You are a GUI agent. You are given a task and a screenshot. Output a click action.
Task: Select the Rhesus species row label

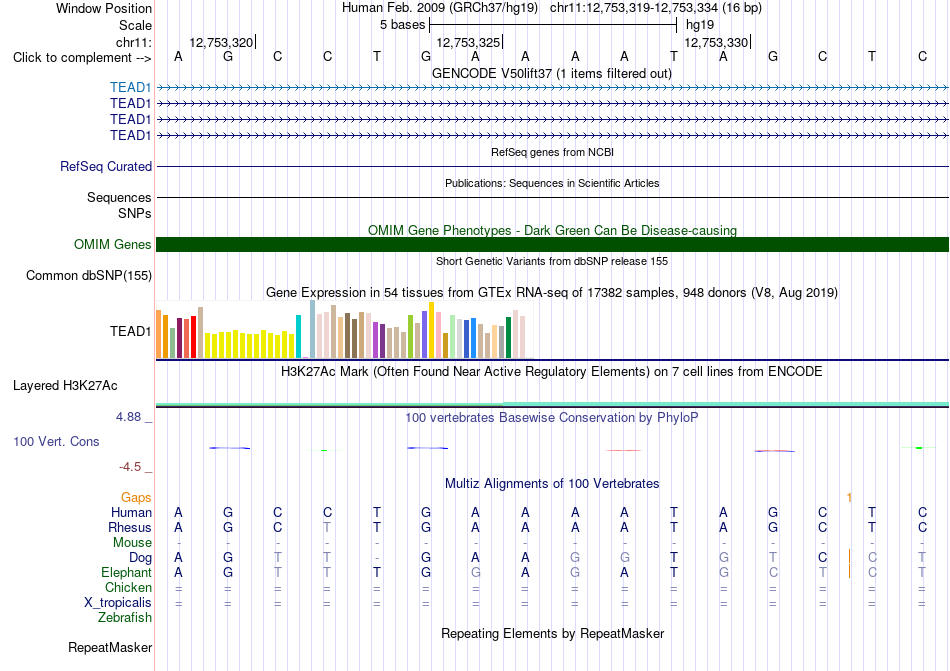130,527
